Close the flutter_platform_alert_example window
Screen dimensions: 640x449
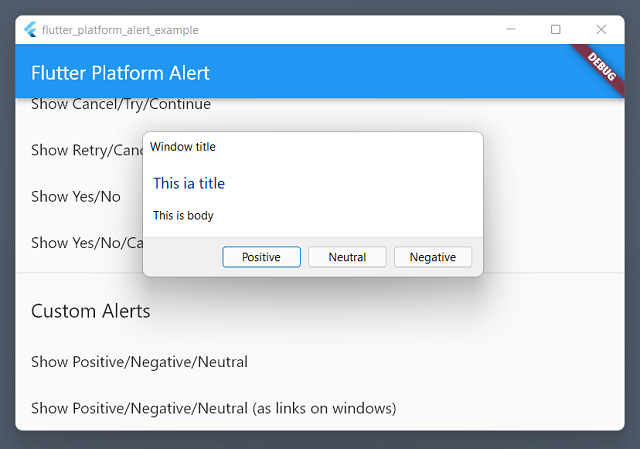pos(601,29)
